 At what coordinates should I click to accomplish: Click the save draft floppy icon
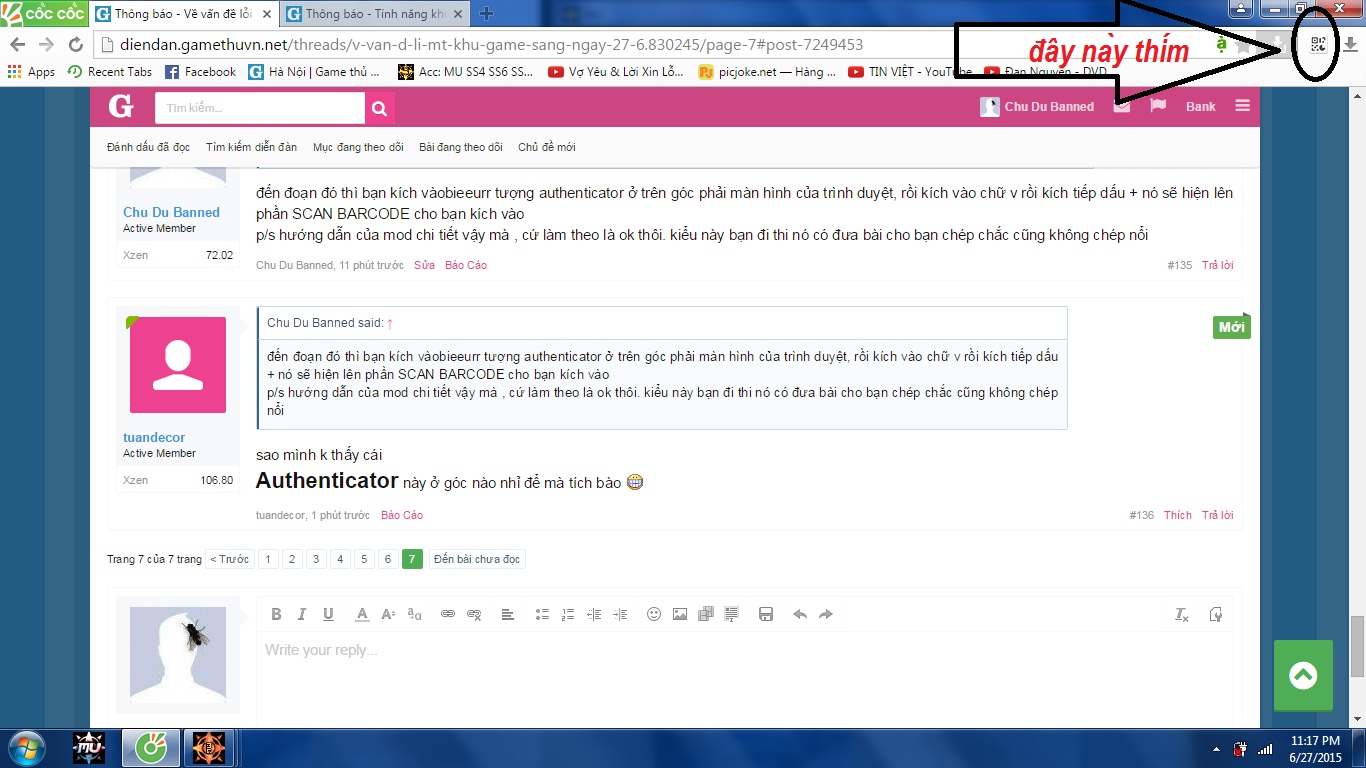coord(766,614)
